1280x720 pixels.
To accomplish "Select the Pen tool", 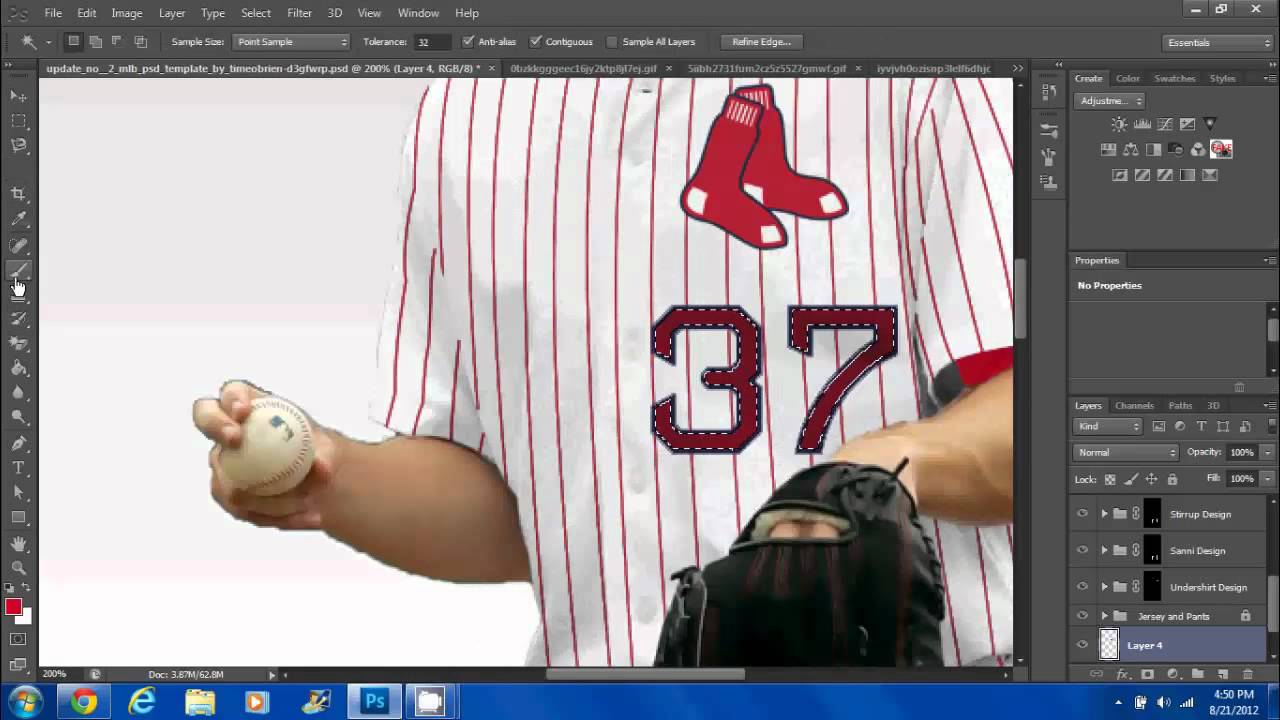I will coord(18,443).
